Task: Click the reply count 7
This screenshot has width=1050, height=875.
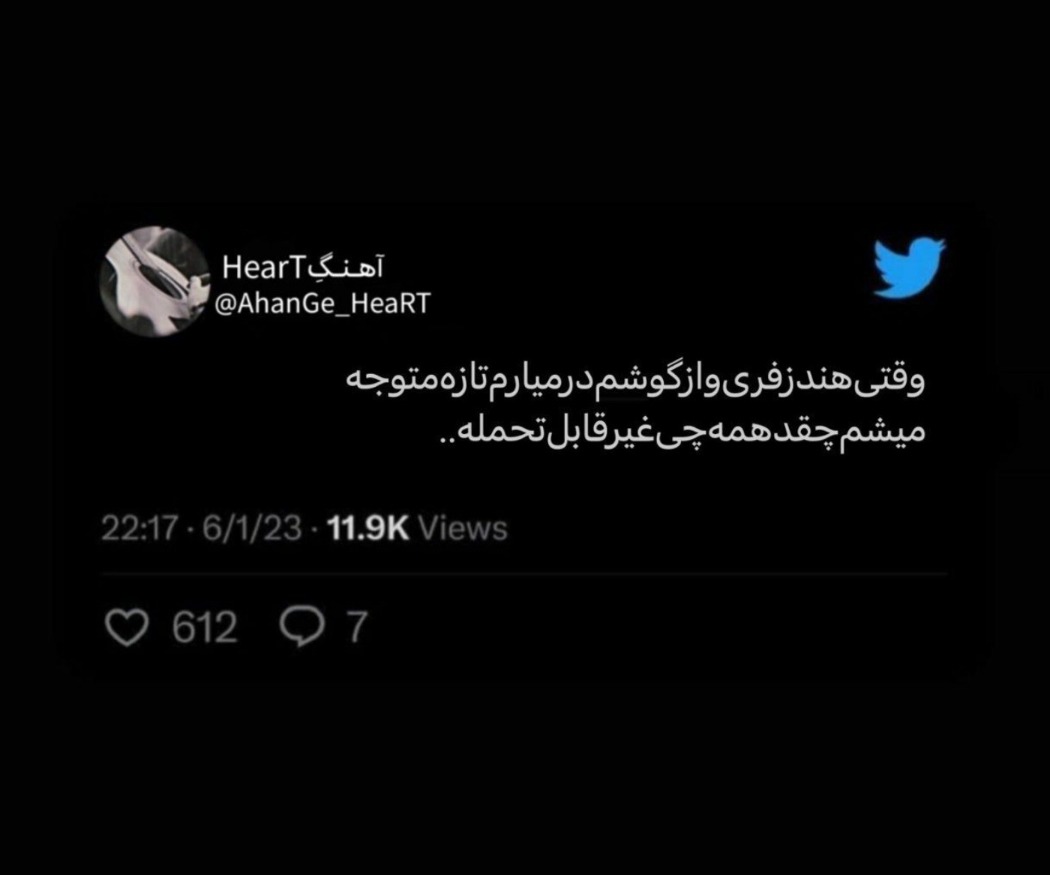Action: 357,627
